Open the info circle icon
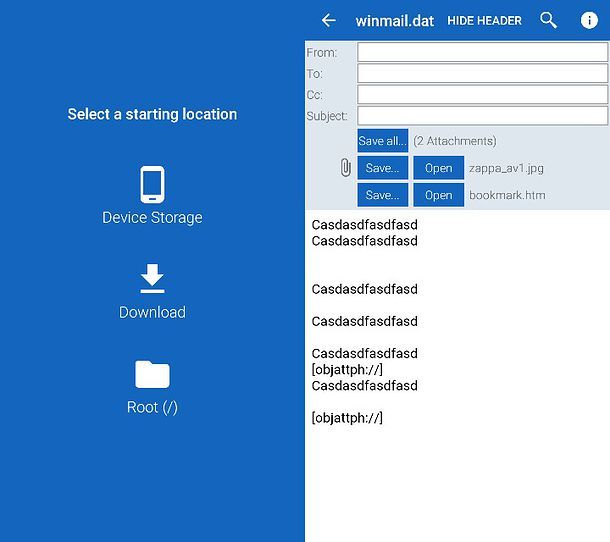The image size is (610, 542). pyautogui.click(x=589, y=20)
